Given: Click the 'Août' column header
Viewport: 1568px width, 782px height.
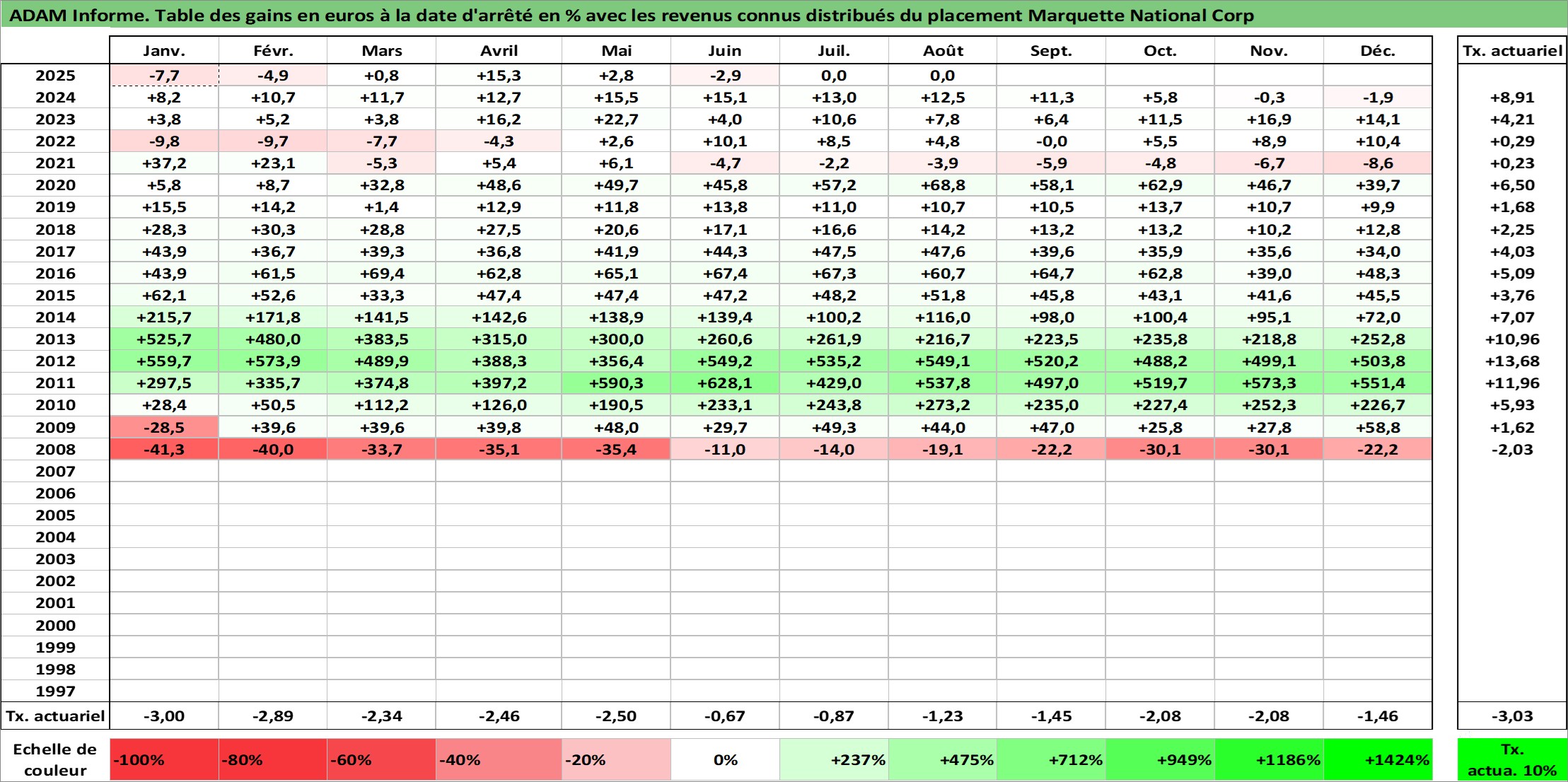Looking at the screenshot, I should point(942,50).
